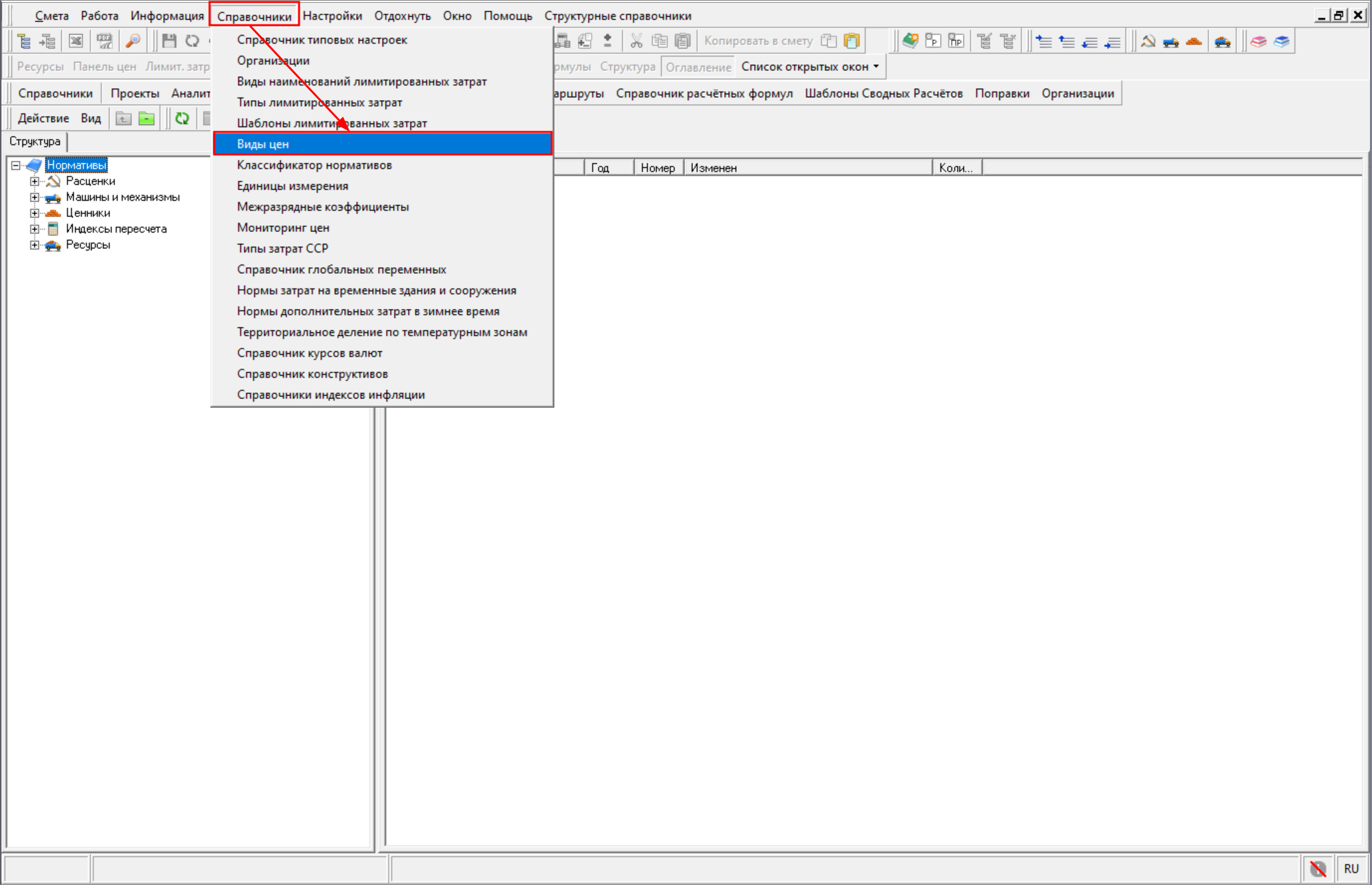Open the Смета menu

pyautogui.click(x=52, y=16)
